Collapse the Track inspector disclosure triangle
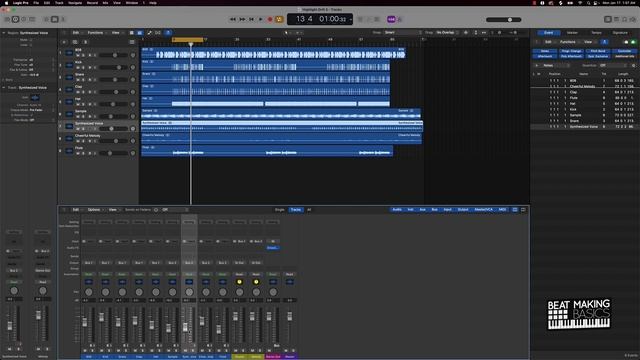 (4, 87)
